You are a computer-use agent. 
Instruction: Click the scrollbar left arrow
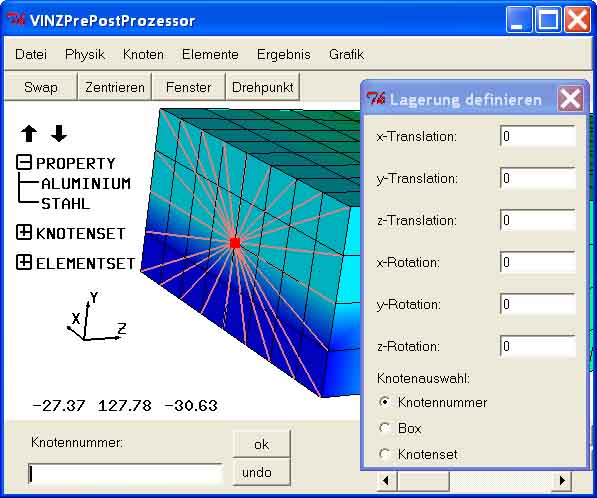click(386, 480)
